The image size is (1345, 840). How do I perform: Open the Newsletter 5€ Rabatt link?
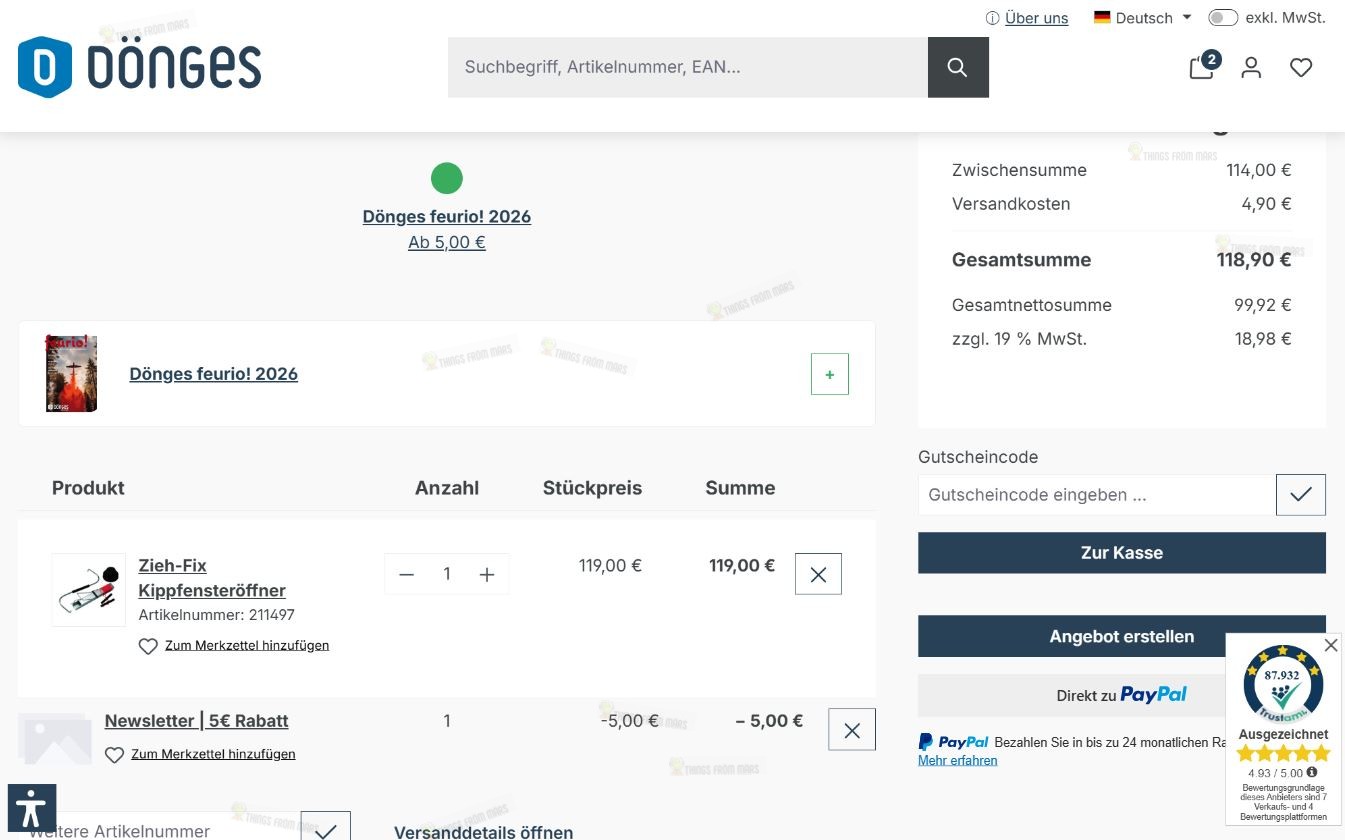[x=197, y=721]
